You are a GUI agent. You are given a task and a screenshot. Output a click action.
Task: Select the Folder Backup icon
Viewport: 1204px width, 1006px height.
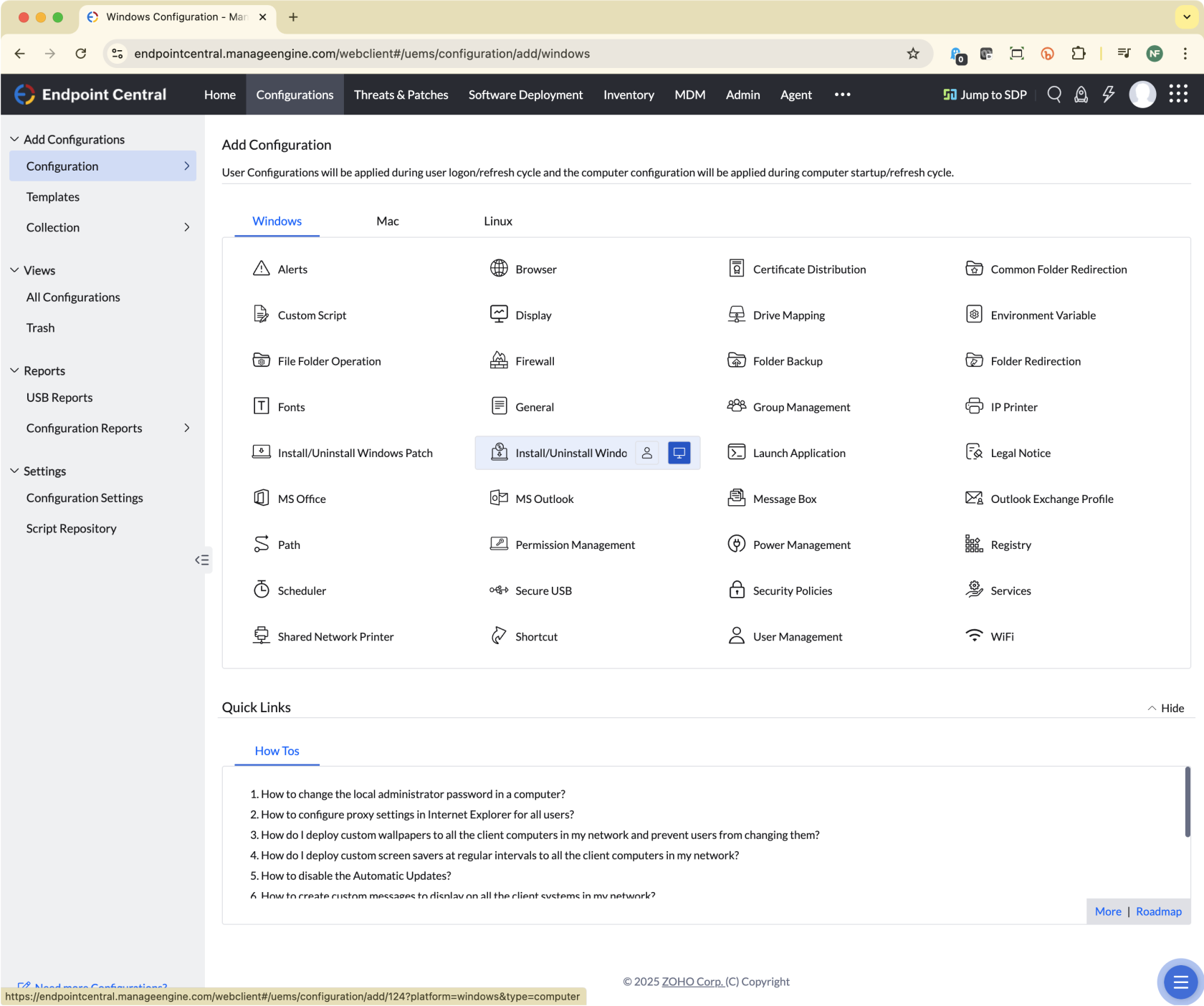coord(737,360)
